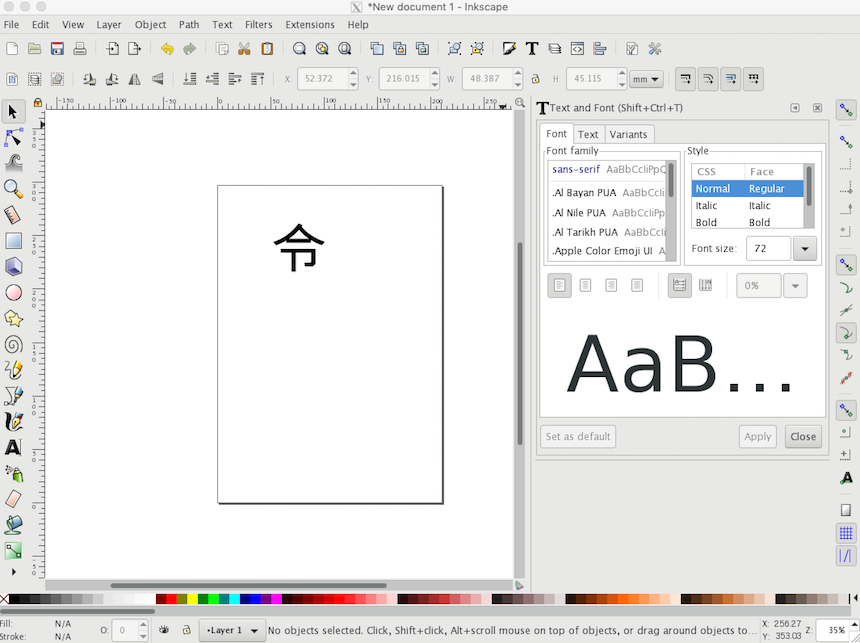Click the Cut scissors icon
The width and height of the screenshot is (860, 643).
(244, 49)
